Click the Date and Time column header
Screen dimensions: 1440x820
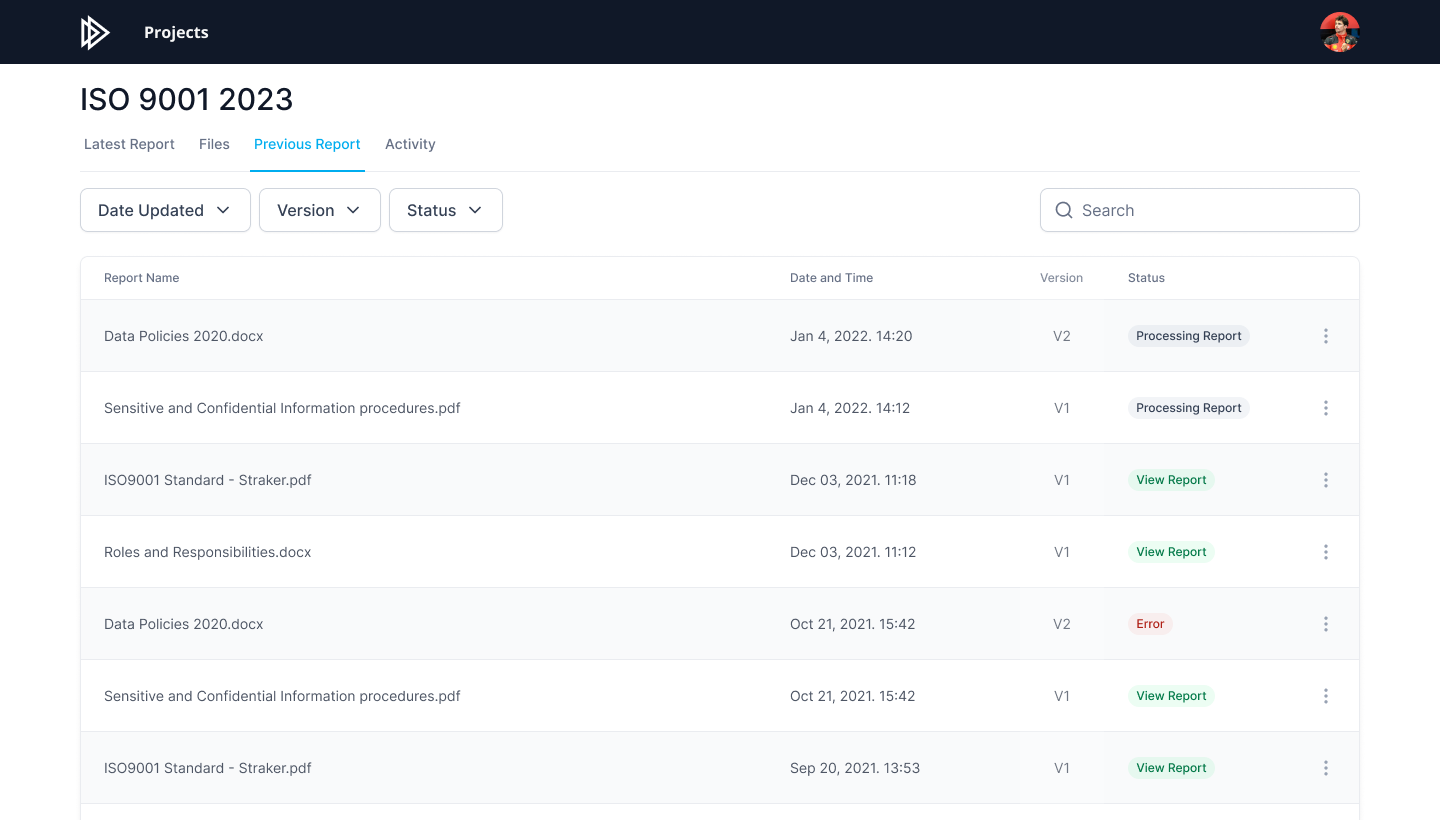click(x=831, y=278)
